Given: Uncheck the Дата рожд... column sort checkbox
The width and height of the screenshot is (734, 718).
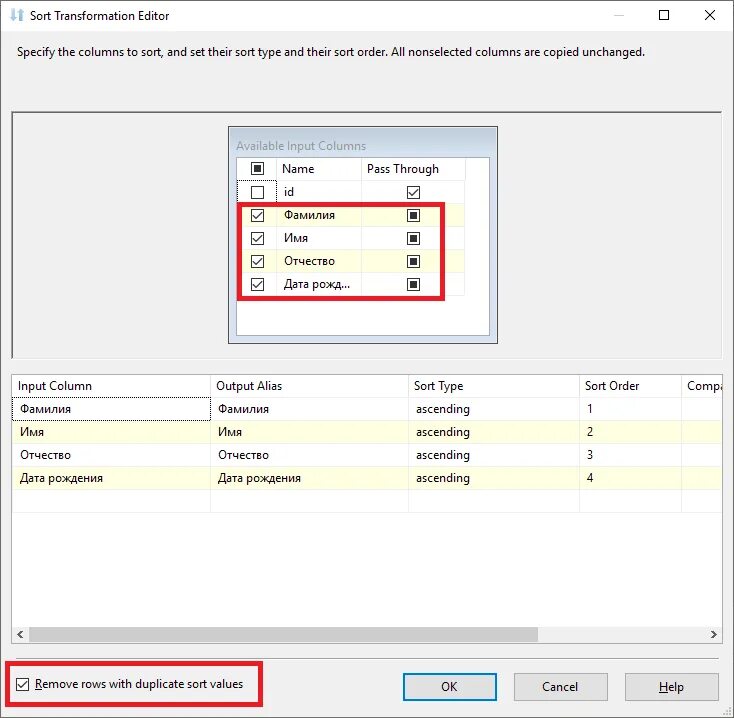Looking at the screenshot, I should (257, 284).
